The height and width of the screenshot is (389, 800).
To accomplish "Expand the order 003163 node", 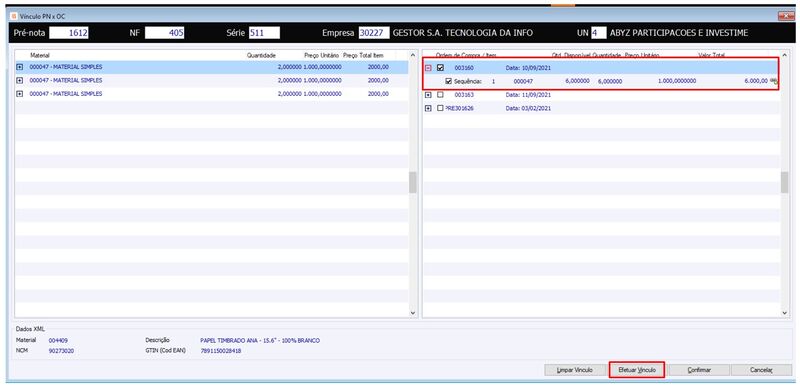I will click(x=429, y=94).
